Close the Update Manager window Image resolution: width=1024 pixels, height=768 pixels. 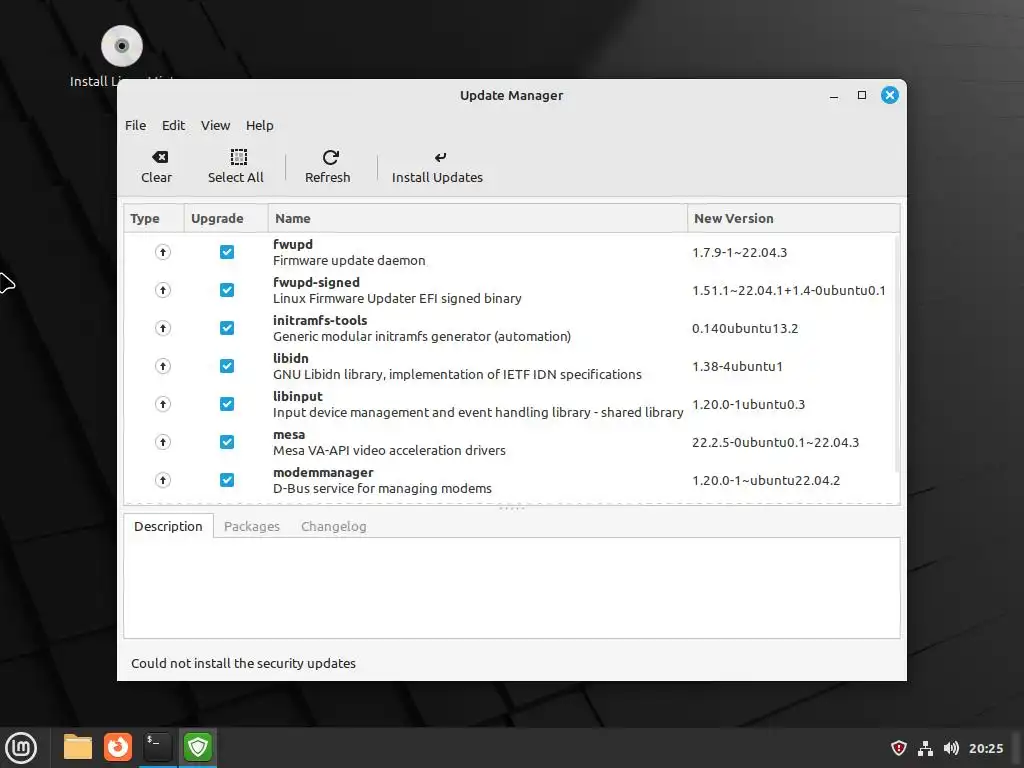889,95
